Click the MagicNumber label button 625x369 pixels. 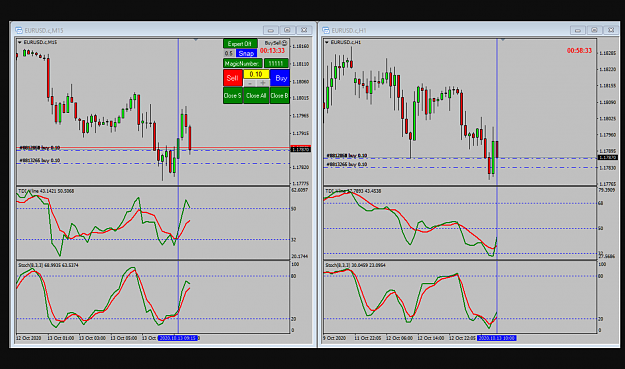click(242, 63)
